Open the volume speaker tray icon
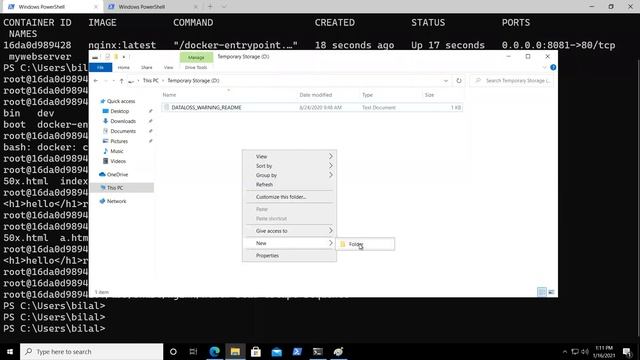This screenshot has height=360, width=640. [585, 351]
